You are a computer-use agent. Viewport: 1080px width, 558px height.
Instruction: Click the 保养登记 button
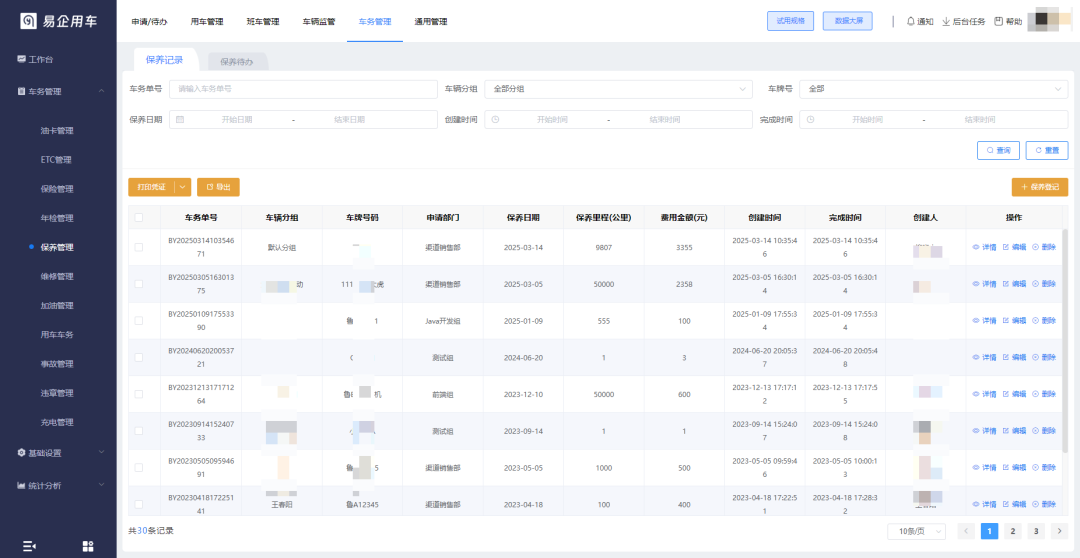pyautogui.click(x=1040, y=187)
